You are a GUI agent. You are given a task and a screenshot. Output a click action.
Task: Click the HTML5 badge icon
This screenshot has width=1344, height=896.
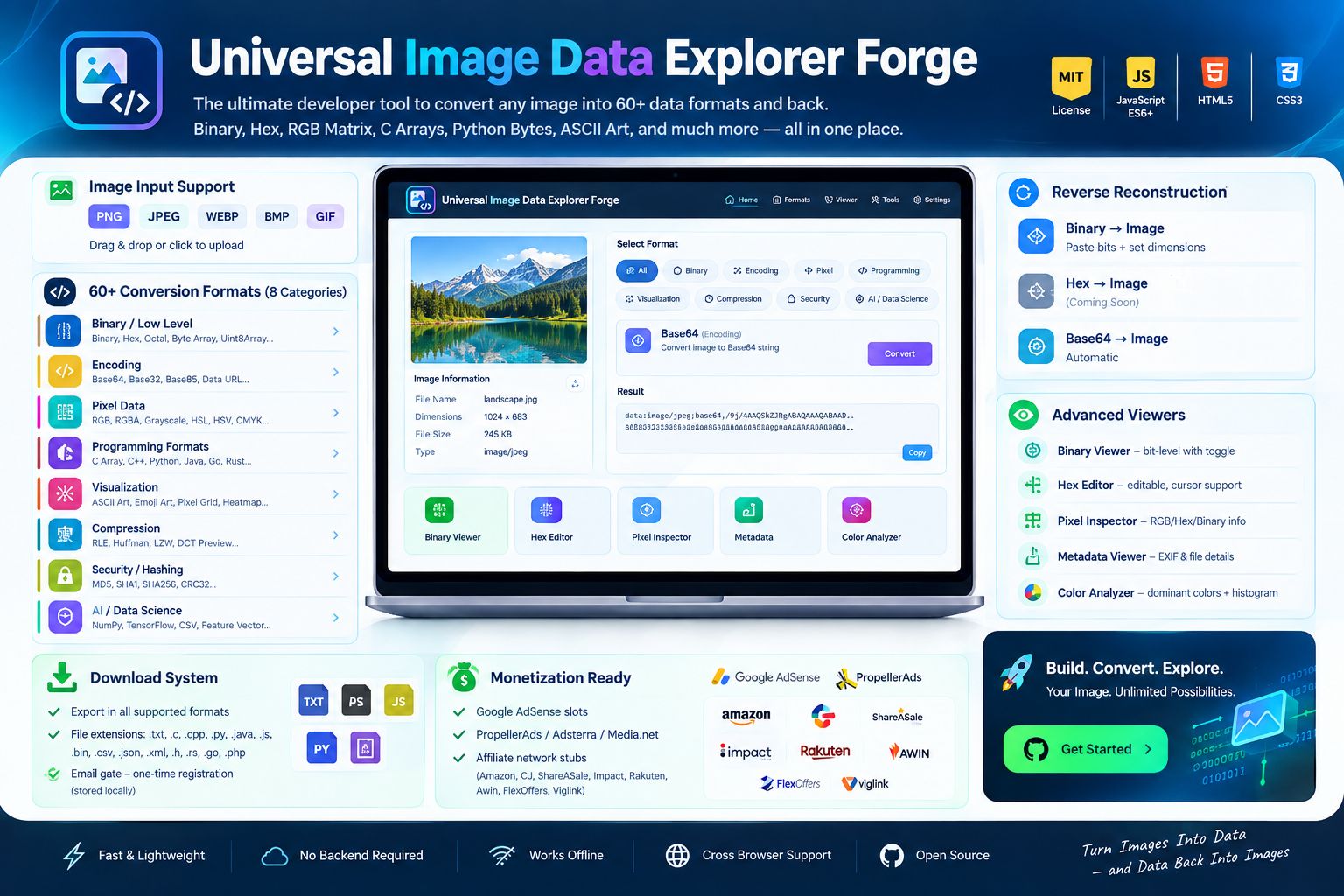pyautogui.click(x=1214, y=72)
